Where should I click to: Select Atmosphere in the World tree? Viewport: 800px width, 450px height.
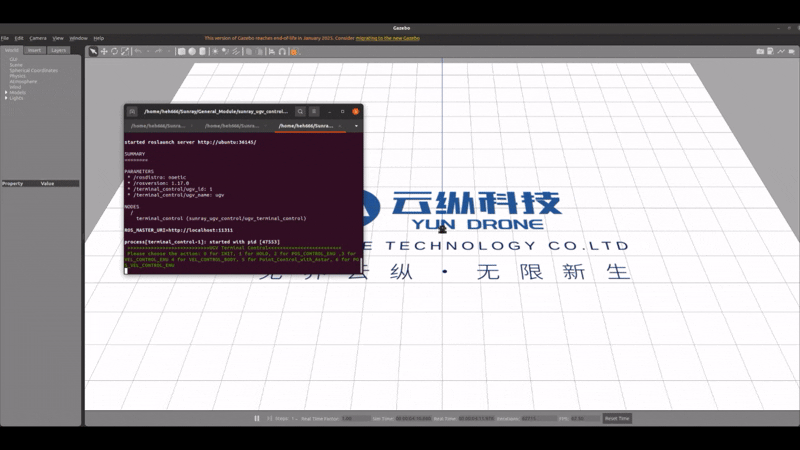coord(23,82)
